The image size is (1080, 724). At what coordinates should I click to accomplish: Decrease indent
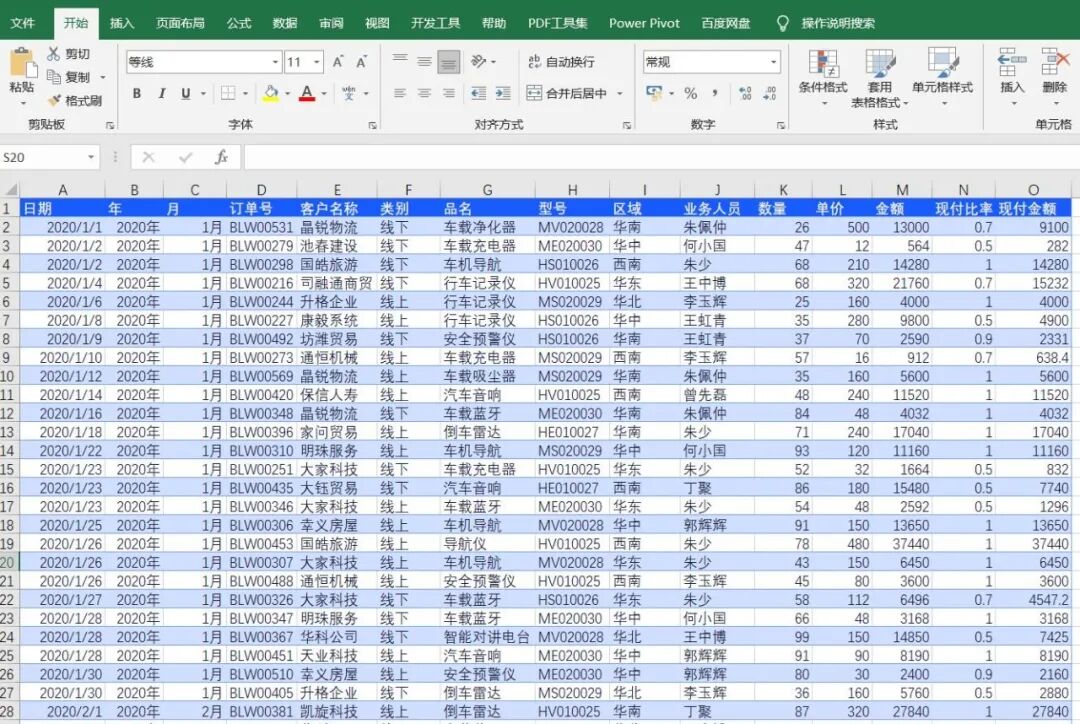pyautogui.click(x=479, y=93)
